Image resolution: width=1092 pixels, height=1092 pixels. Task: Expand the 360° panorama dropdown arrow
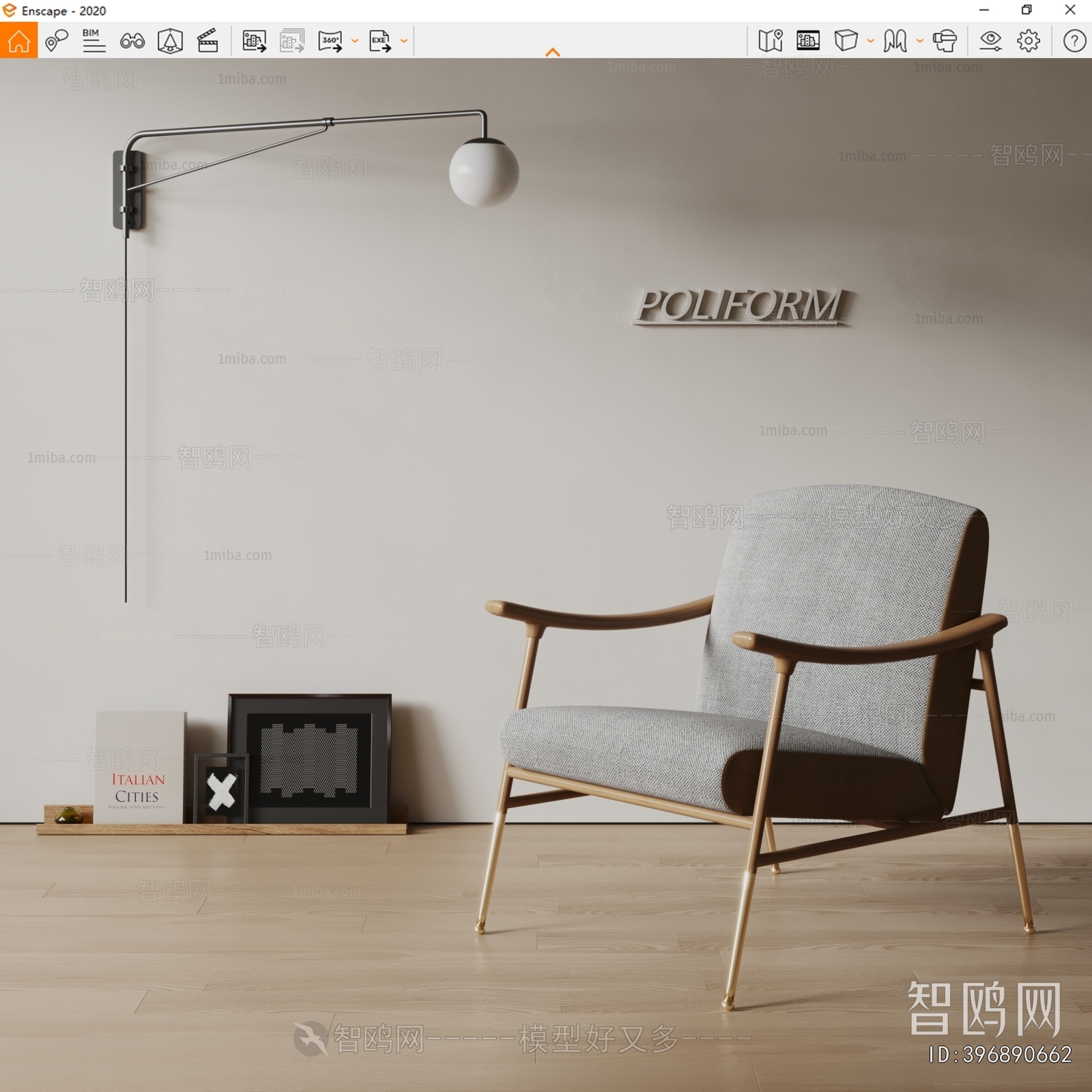[355, 41]
